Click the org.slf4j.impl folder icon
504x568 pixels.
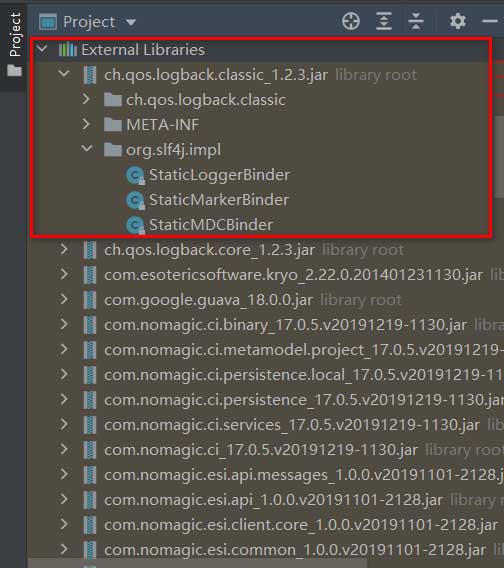(113, 150)
